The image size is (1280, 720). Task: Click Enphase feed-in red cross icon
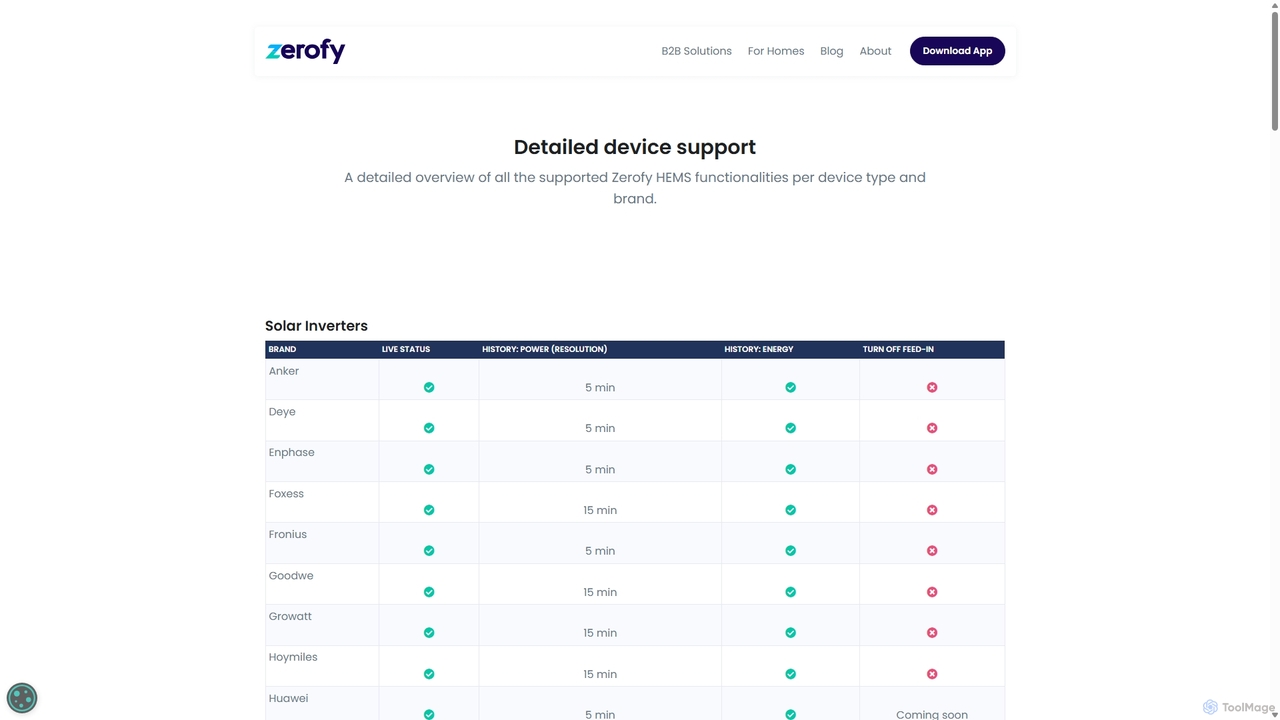point(932,469)
